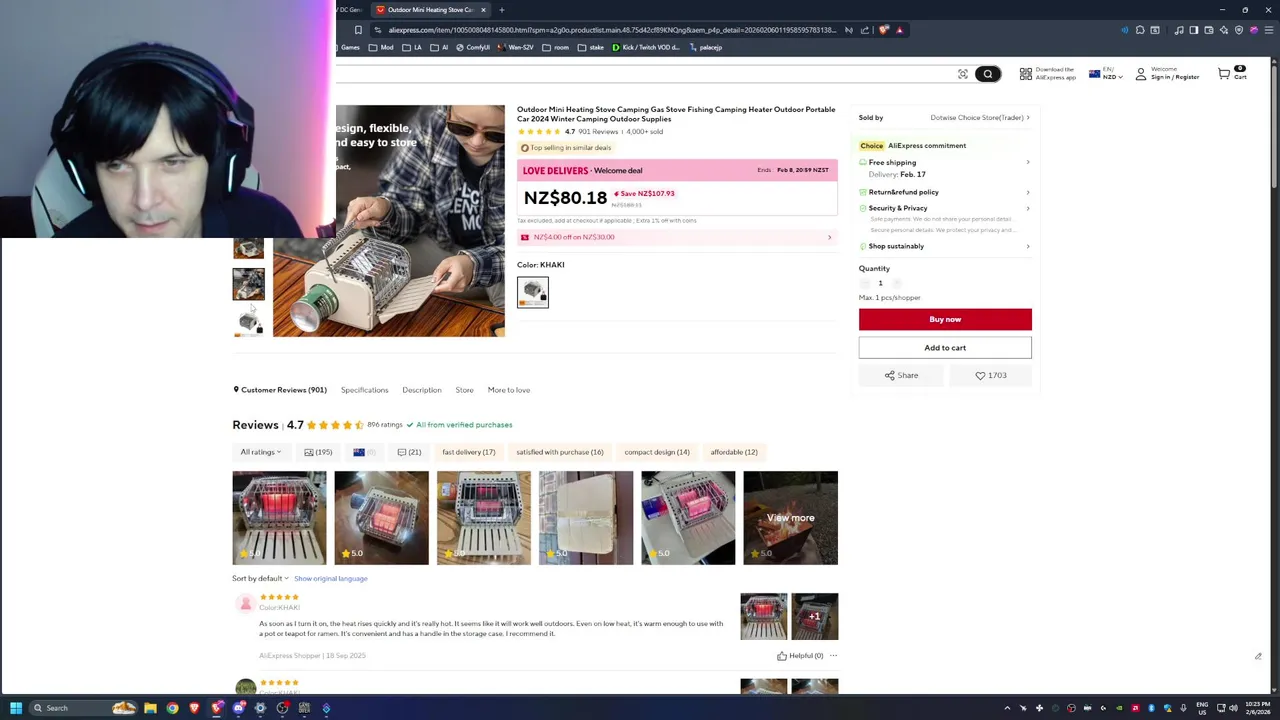This screenshot has width=1280, height=720.
Task: Select the KHAKI color option swatch
Action: 533,292
